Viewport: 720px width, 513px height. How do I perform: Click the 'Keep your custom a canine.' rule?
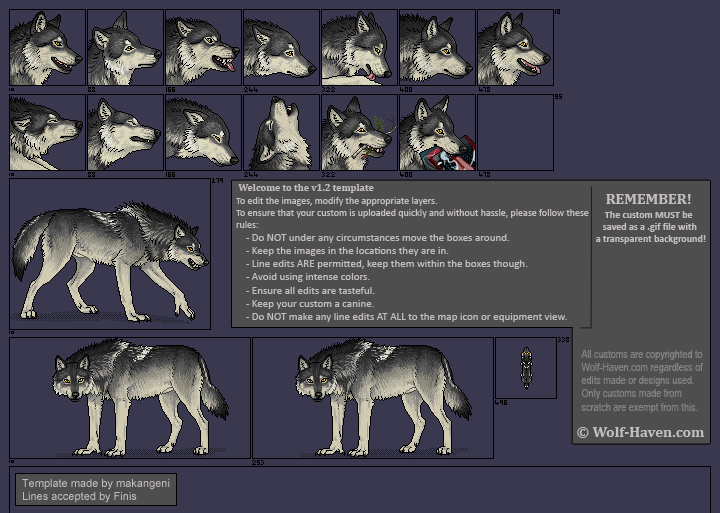[x=310, y=304]
